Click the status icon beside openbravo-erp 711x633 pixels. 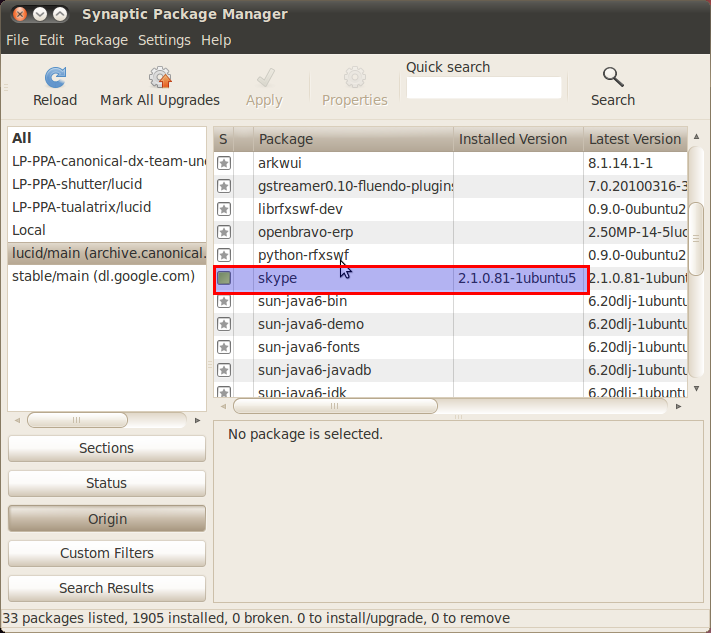coord(224,231)
